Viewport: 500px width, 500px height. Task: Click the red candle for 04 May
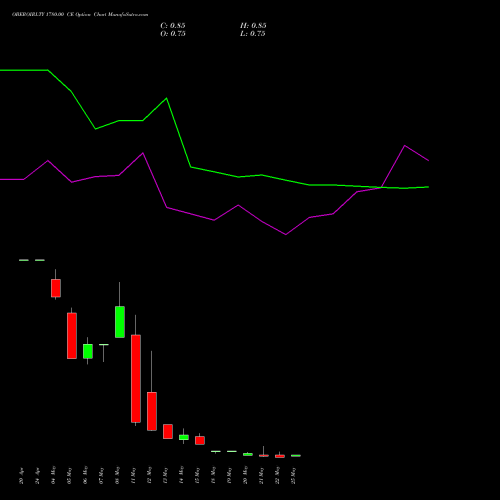pyautogui.click(x=56, y=288)
